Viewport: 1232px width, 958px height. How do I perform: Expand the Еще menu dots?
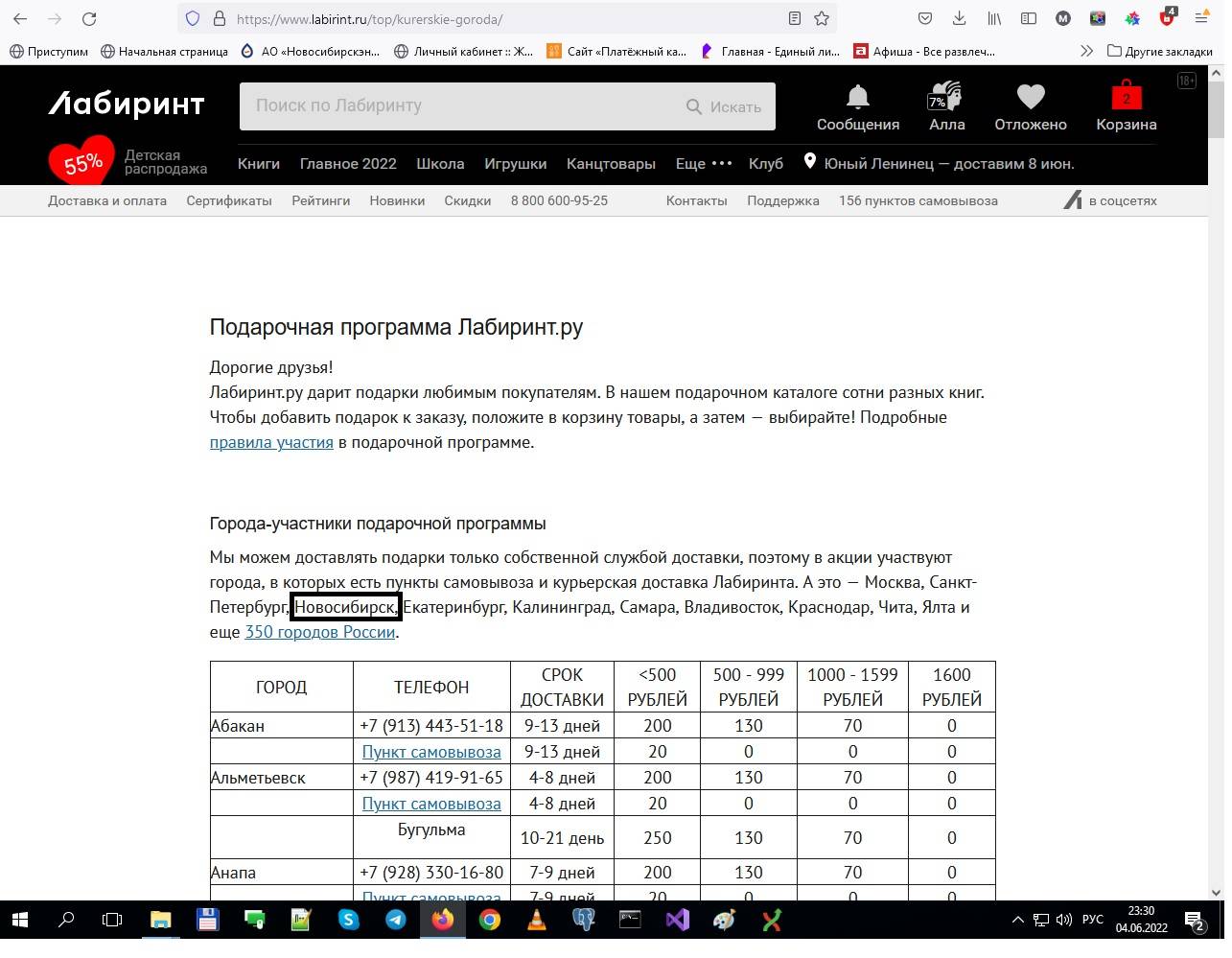[704, 163]
